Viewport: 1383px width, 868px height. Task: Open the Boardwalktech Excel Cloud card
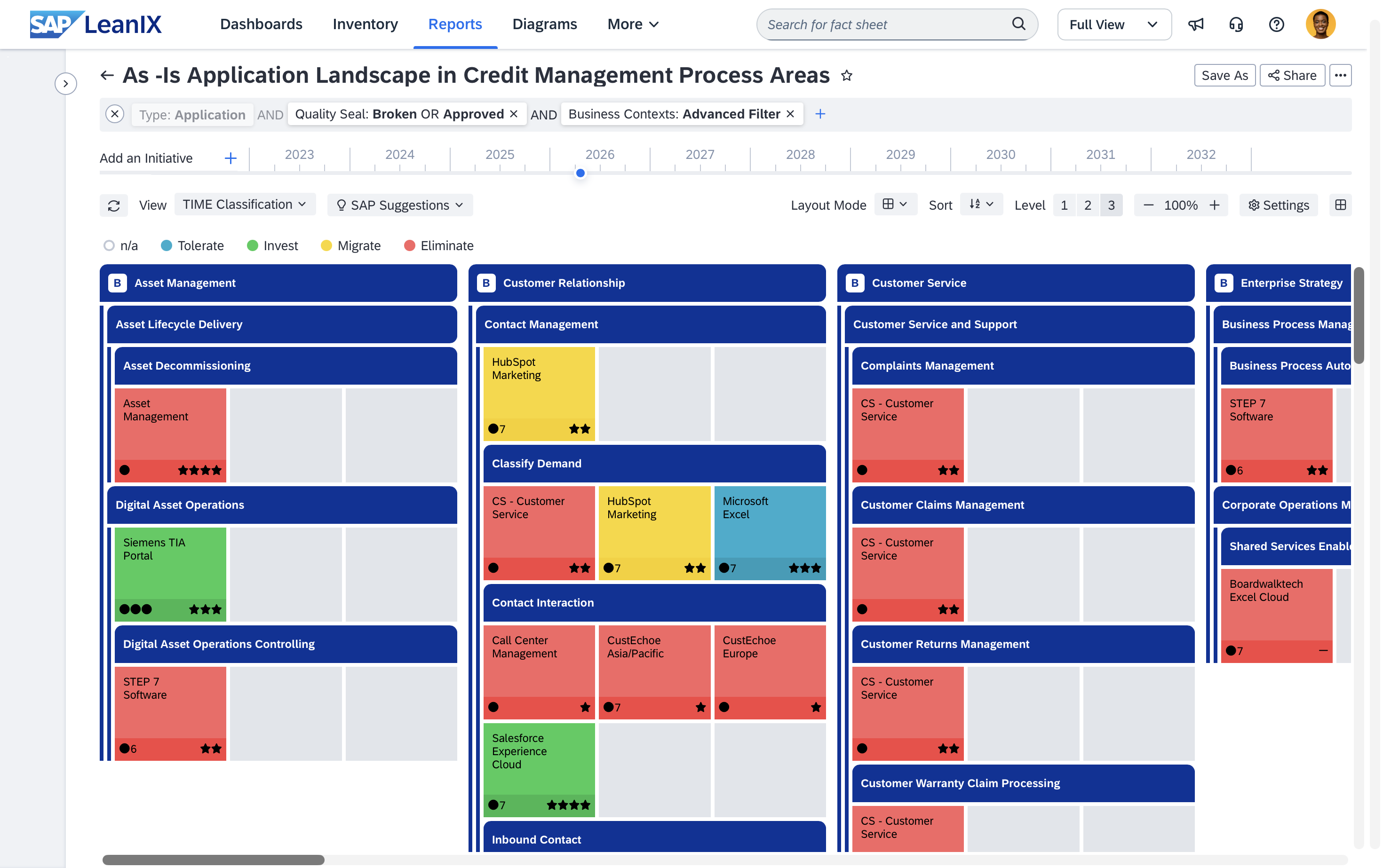pos(1276,615)
